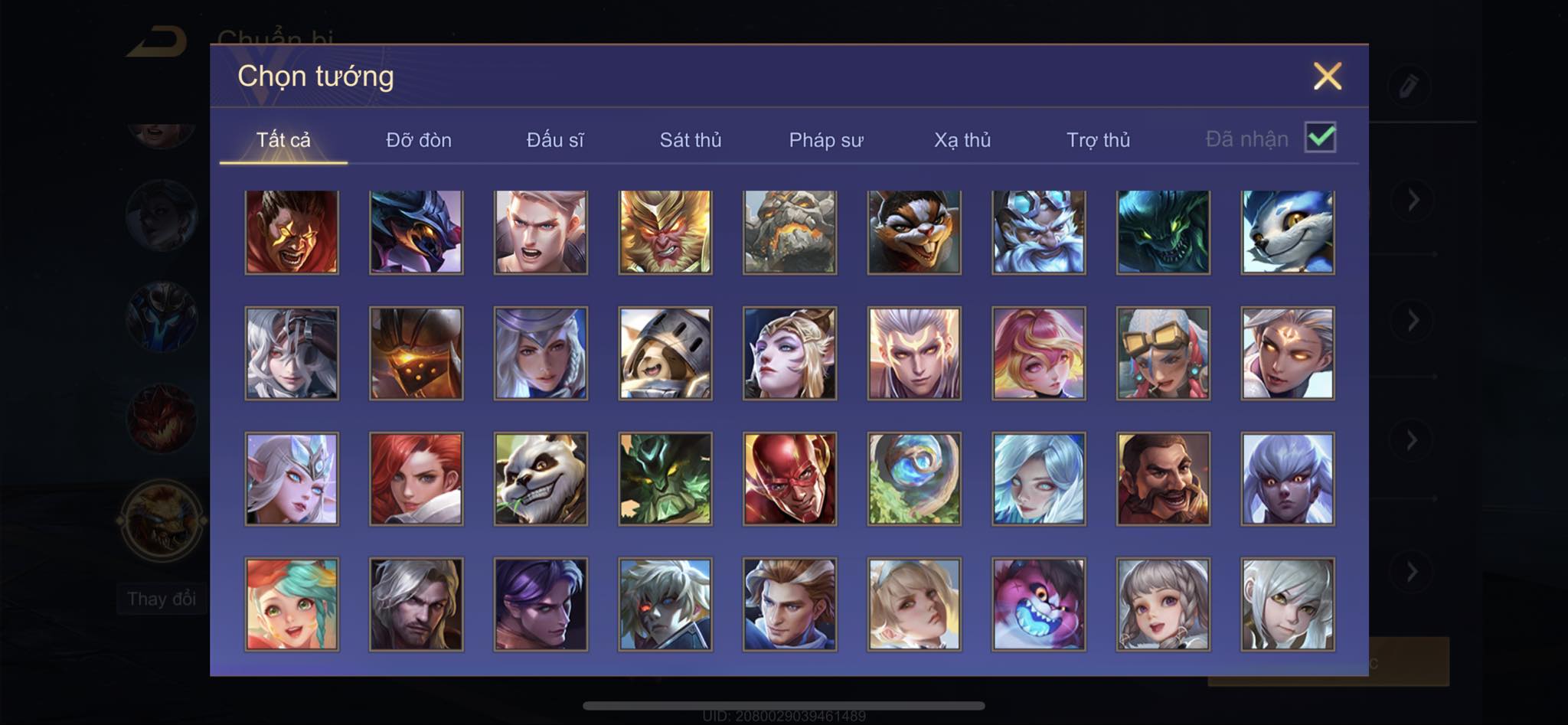Switch to the Đỡ đòn tab
Screen dimensions: 1568x725
(419, 140)
